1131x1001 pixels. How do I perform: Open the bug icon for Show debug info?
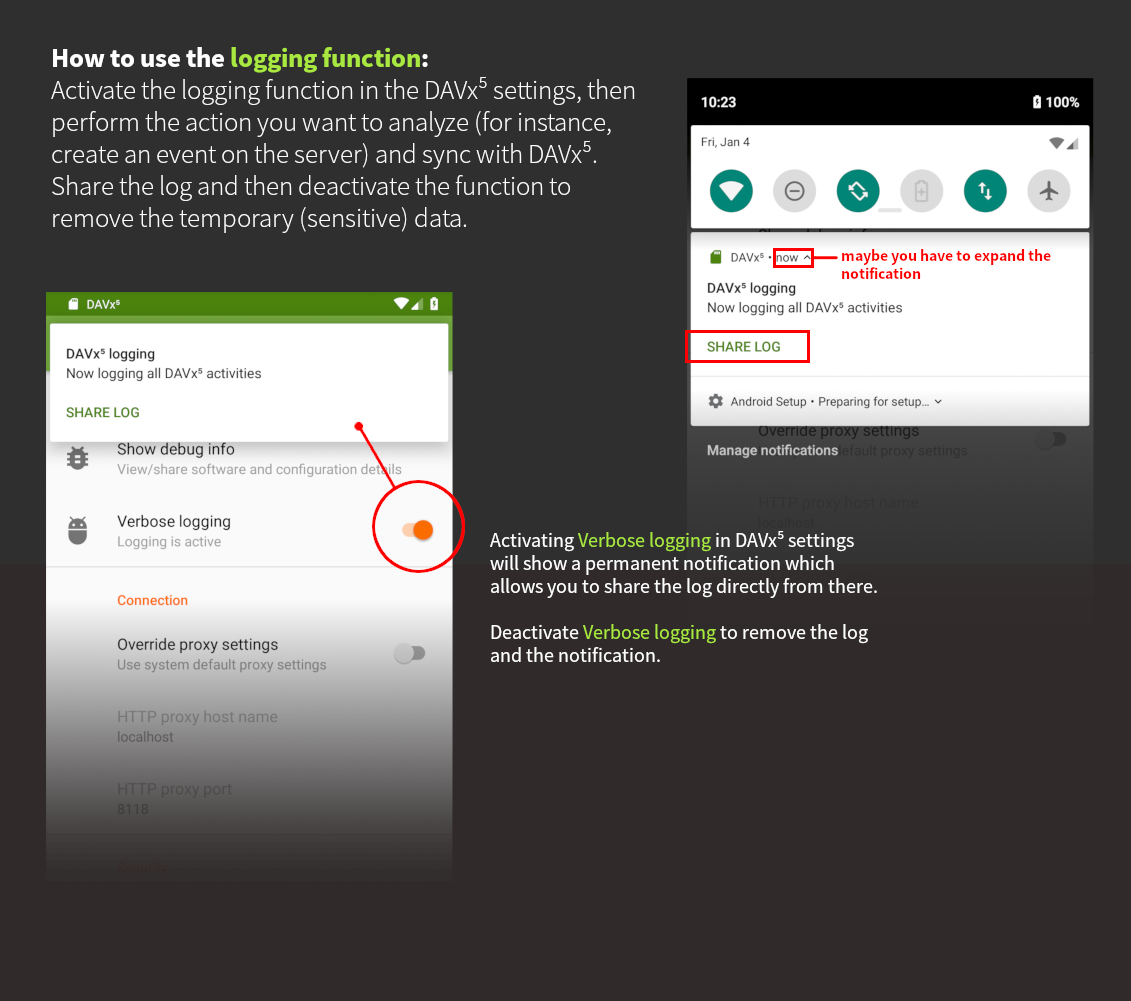click(x=77, y=458)
